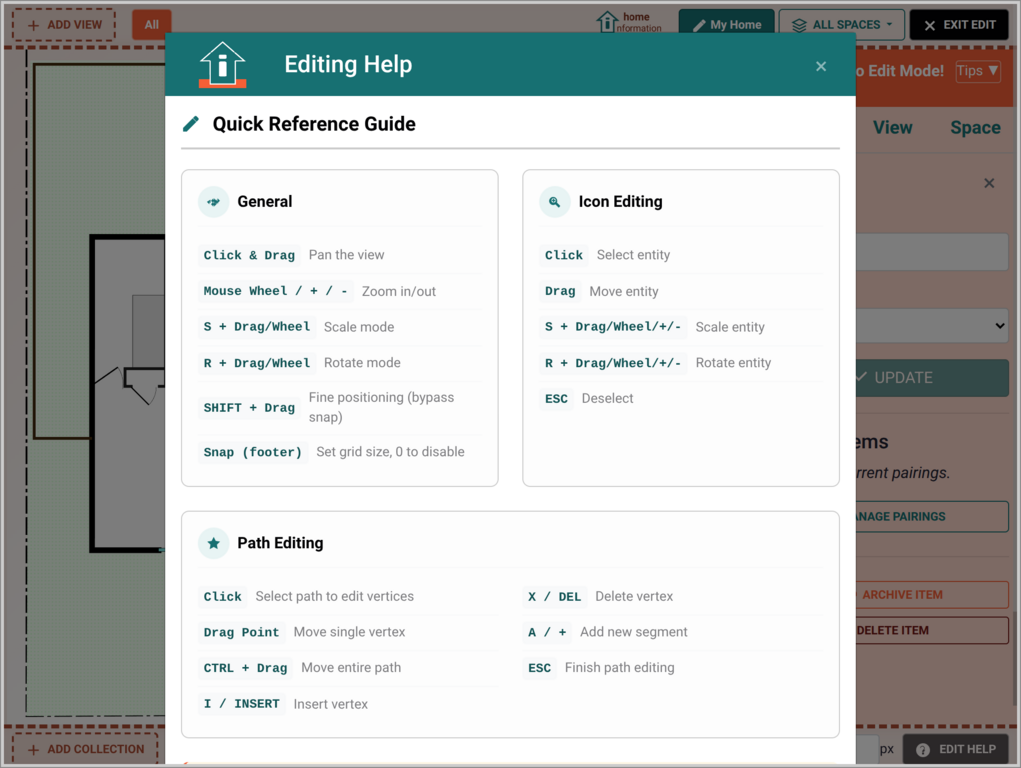This screenshot has width=1021, height=768.
Task: Expand the All Spaces dropdown
Action: [x=841, y=25]
